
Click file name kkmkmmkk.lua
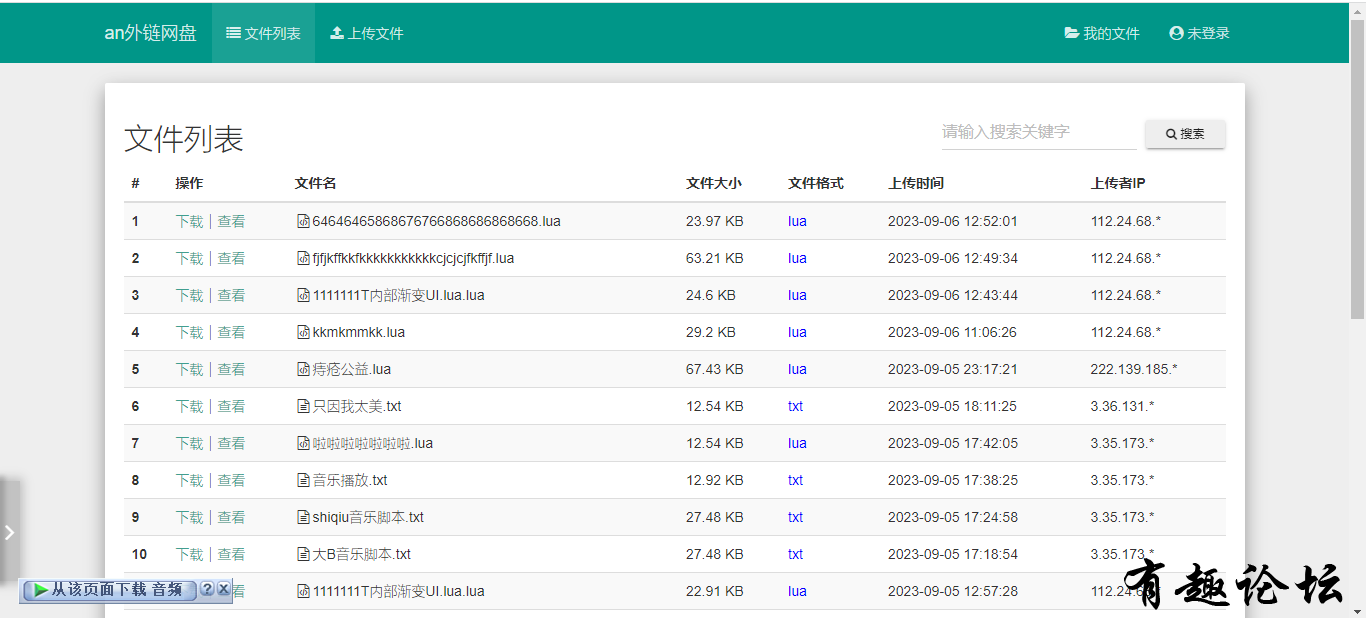(359, 332)
